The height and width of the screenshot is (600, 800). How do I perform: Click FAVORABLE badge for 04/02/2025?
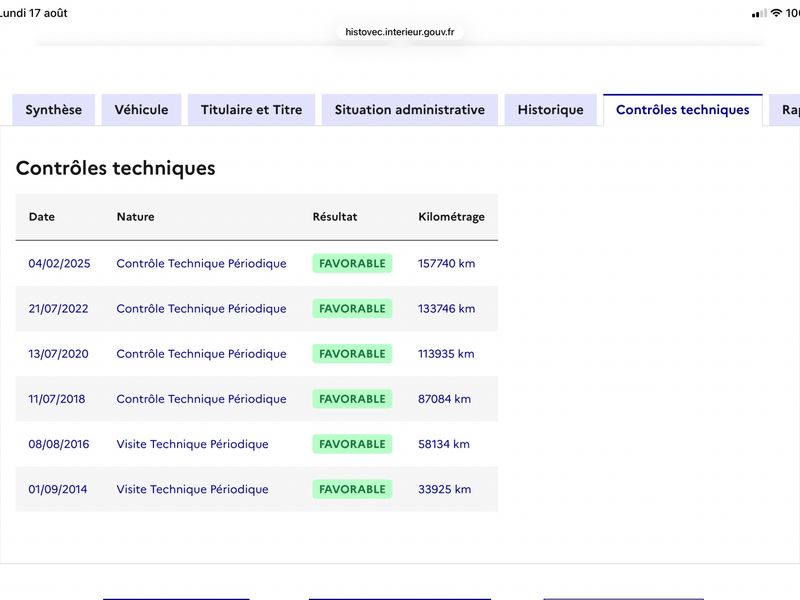[x=352, y=264]
